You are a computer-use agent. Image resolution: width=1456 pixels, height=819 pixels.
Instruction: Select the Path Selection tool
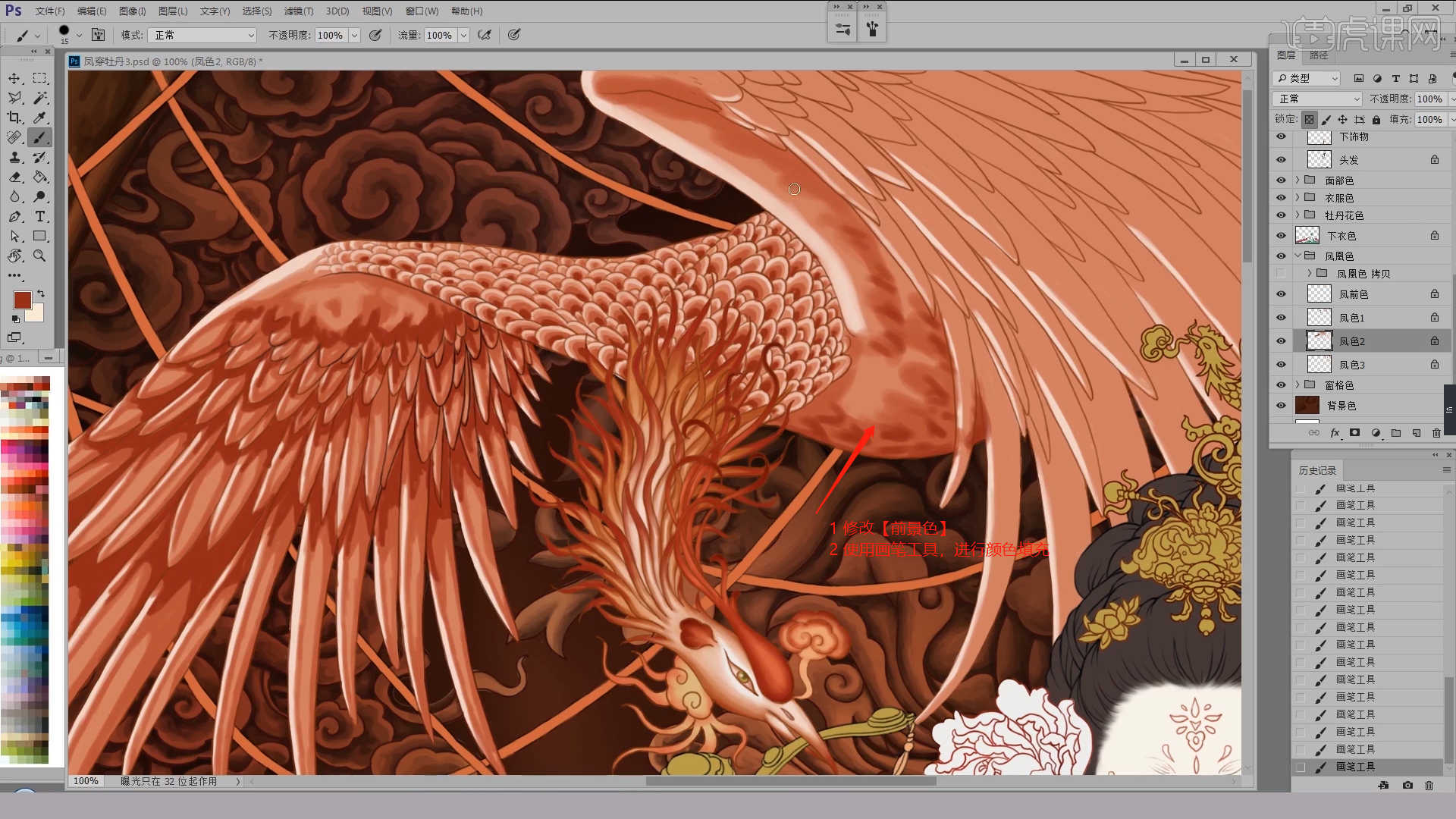(x=14, y=236)
